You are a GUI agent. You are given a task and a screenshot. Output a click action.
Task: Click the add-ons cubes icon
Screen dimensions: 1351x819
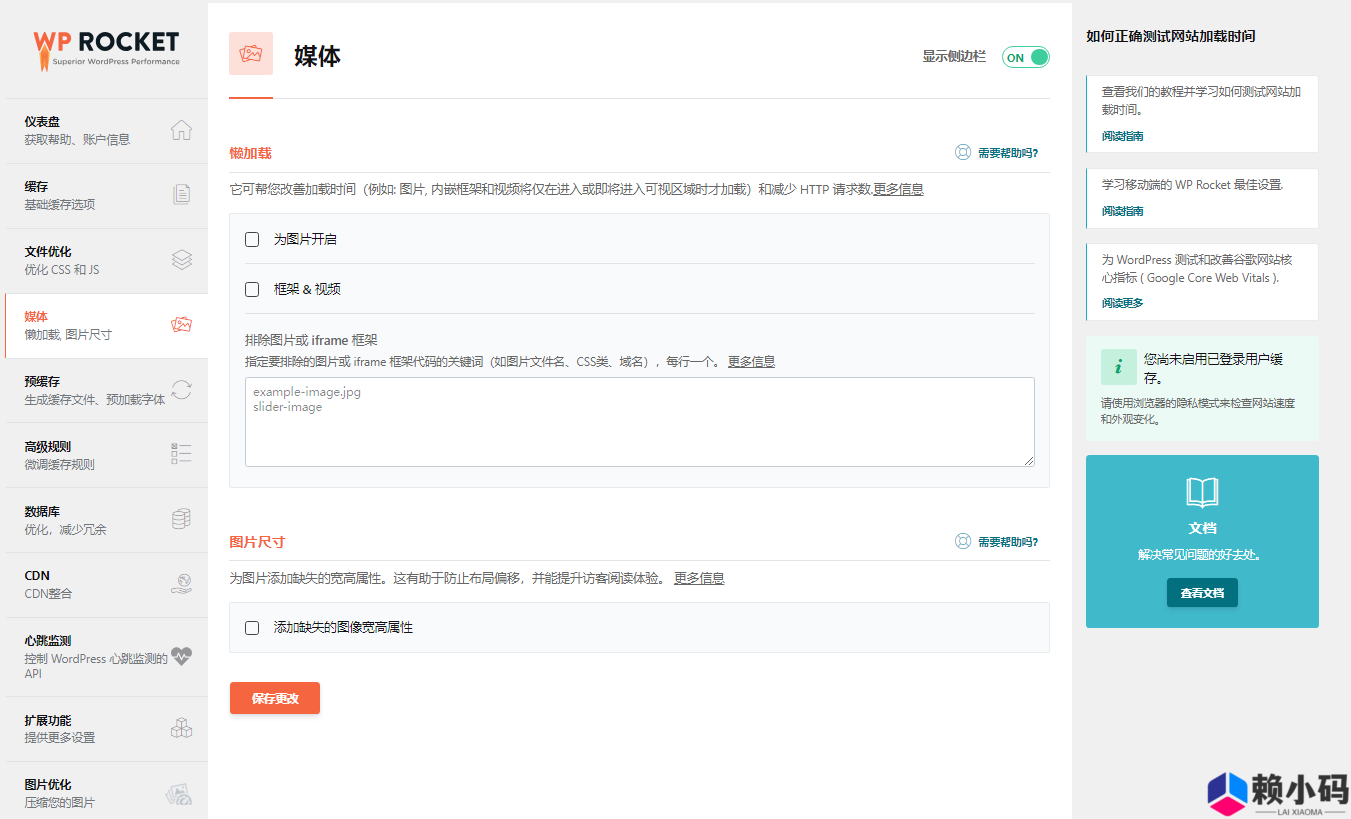181,728
